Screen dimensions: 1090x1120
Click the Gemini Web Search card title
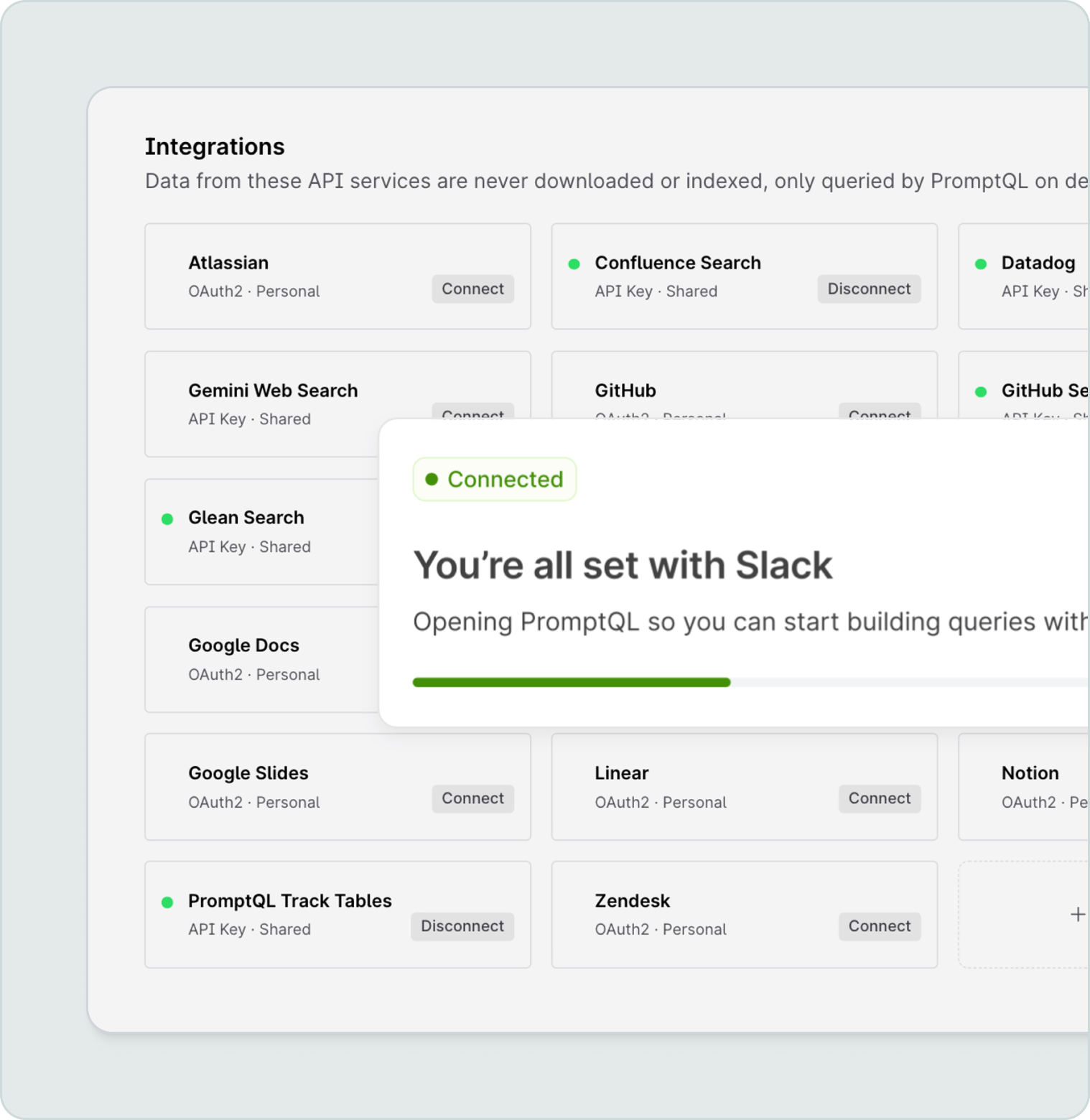pyautogui.click(x=273, y=391)
